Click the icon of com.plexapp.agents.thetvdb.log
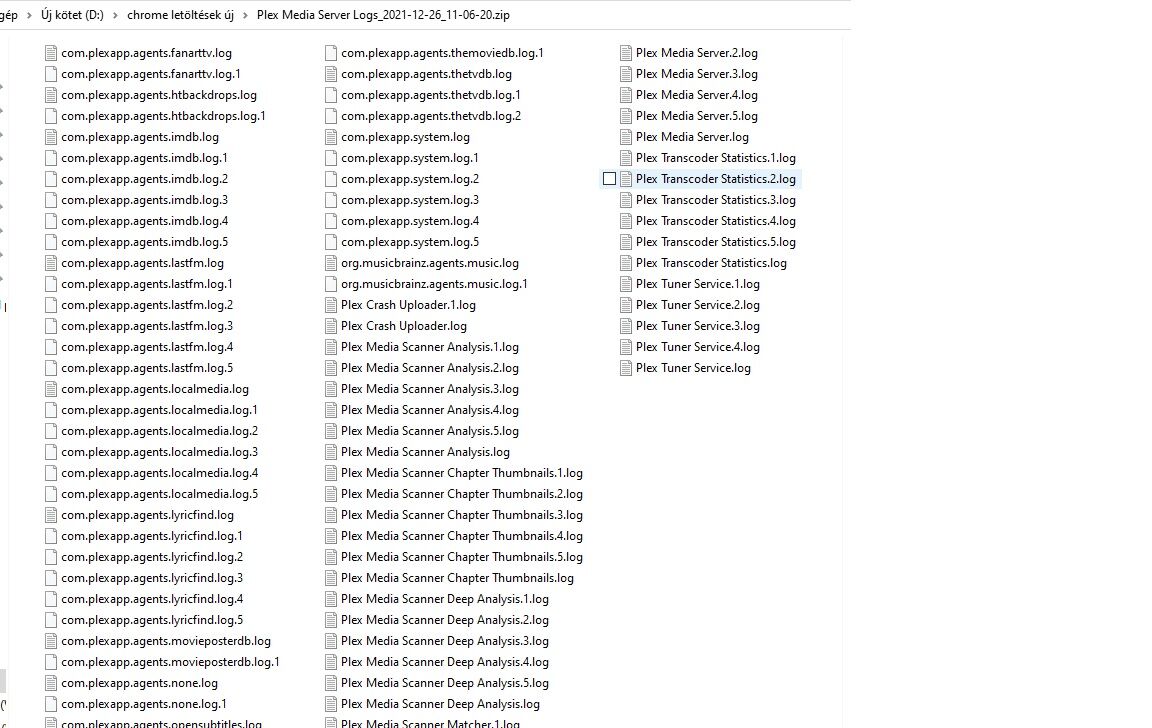 tap(331, 74)
